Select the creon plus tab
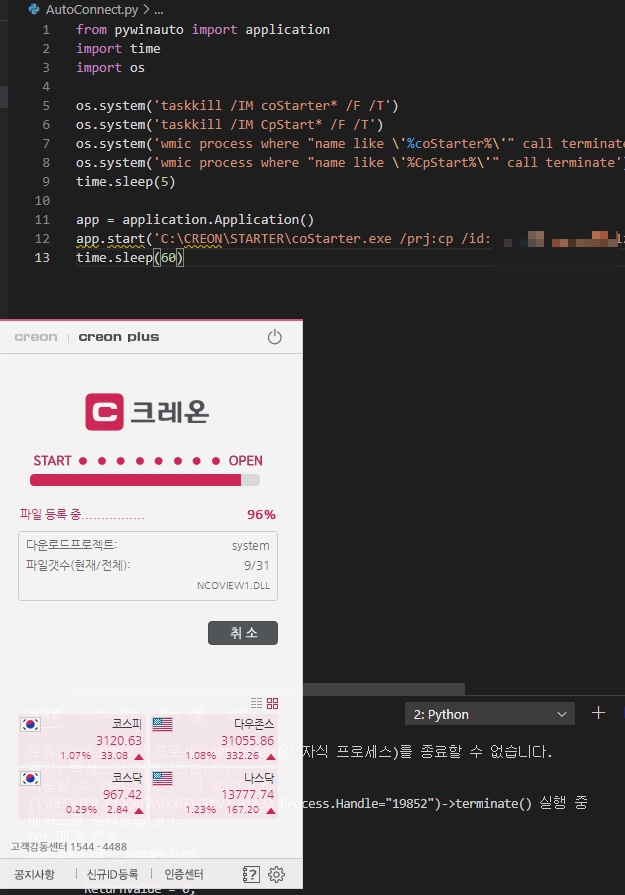 click(119, 337)
